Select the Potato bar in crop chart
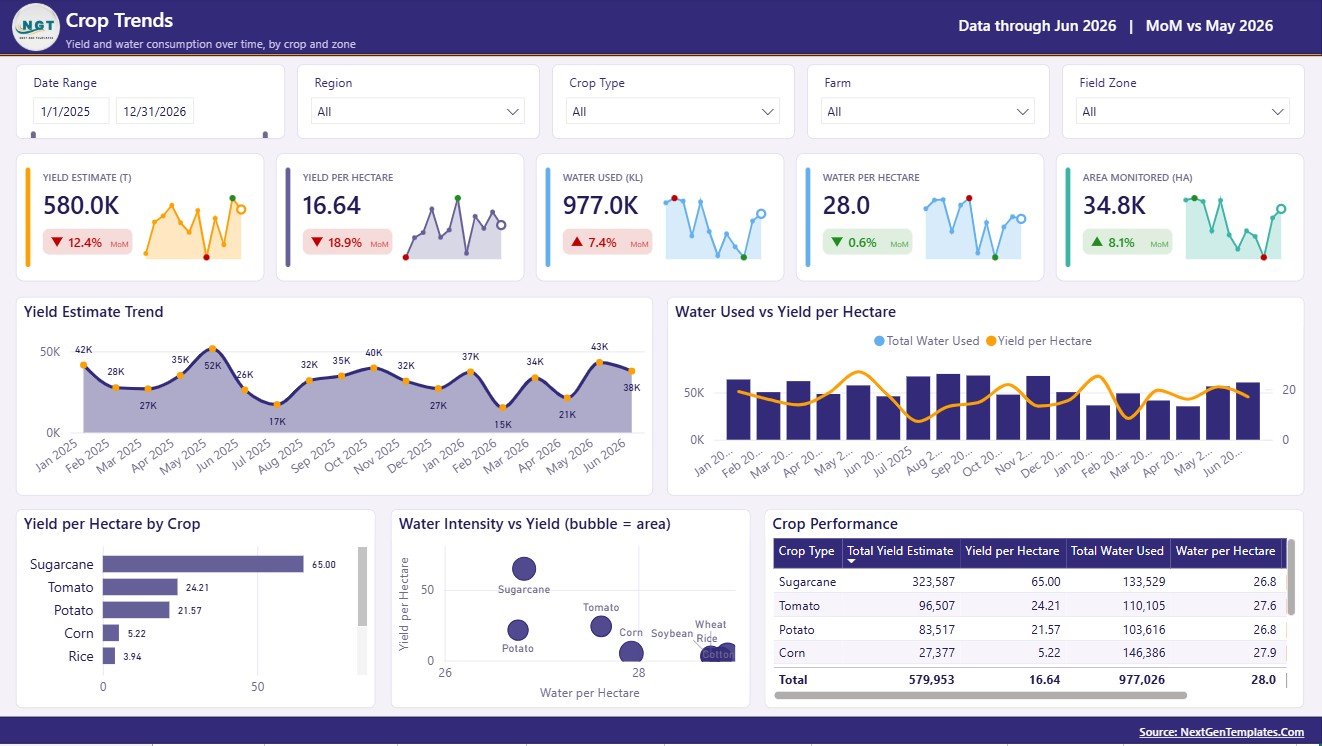 pyautogui.click(x=136, y=610)
